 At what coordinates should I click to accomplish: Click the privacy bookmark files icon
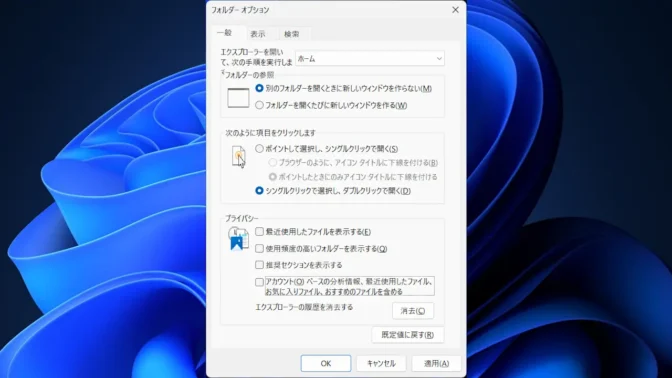click(x=238, y=239)
